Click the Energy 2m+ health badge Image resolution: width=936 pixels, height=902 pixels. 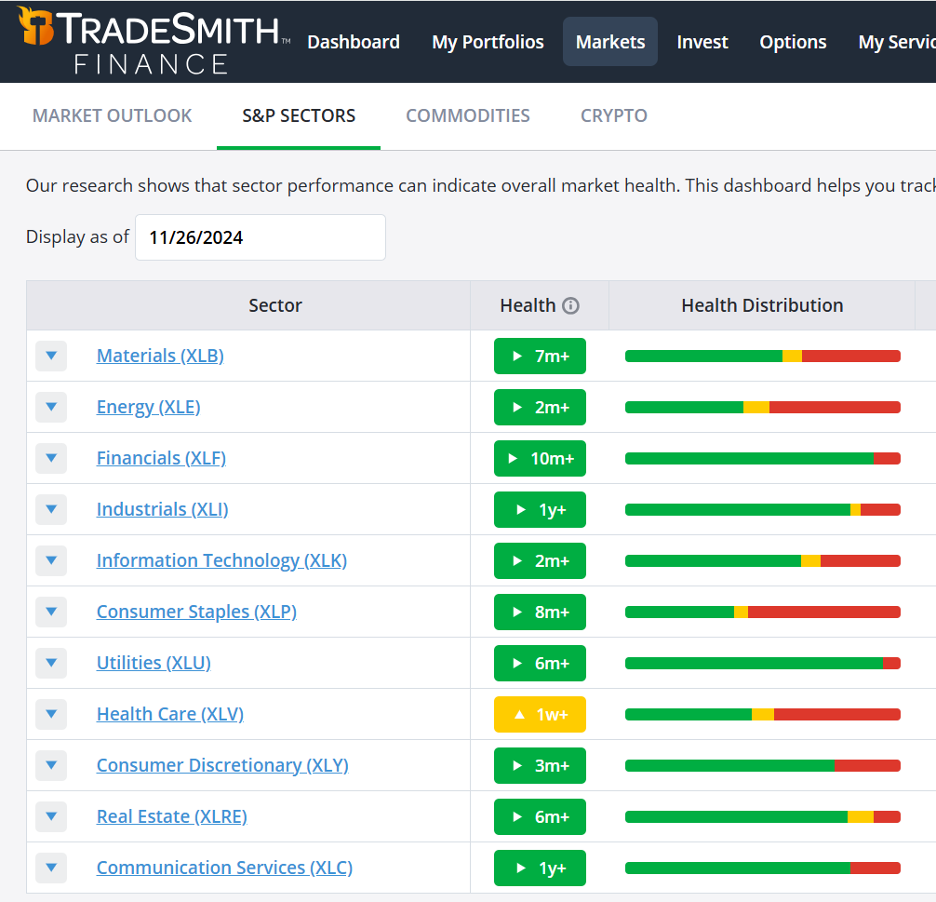[x=540, y=407]
